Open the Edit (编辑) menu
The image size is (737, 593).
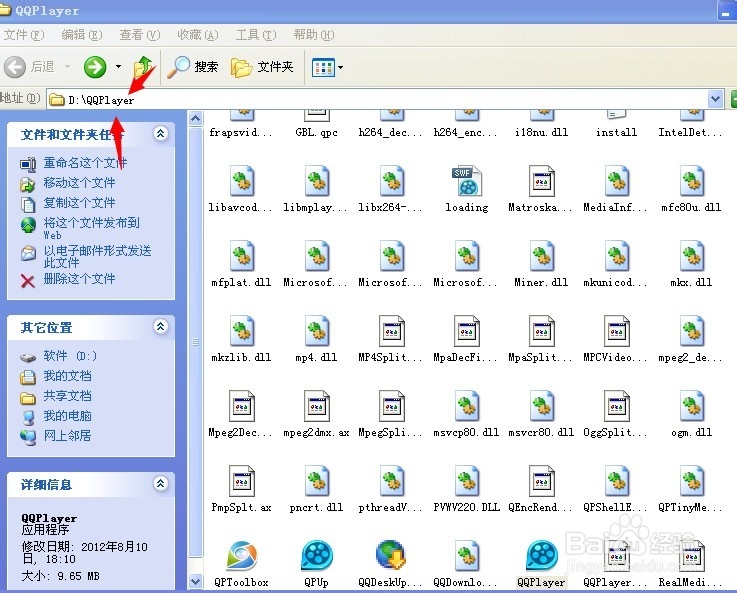pyautogui.click(x=82, y=35)
